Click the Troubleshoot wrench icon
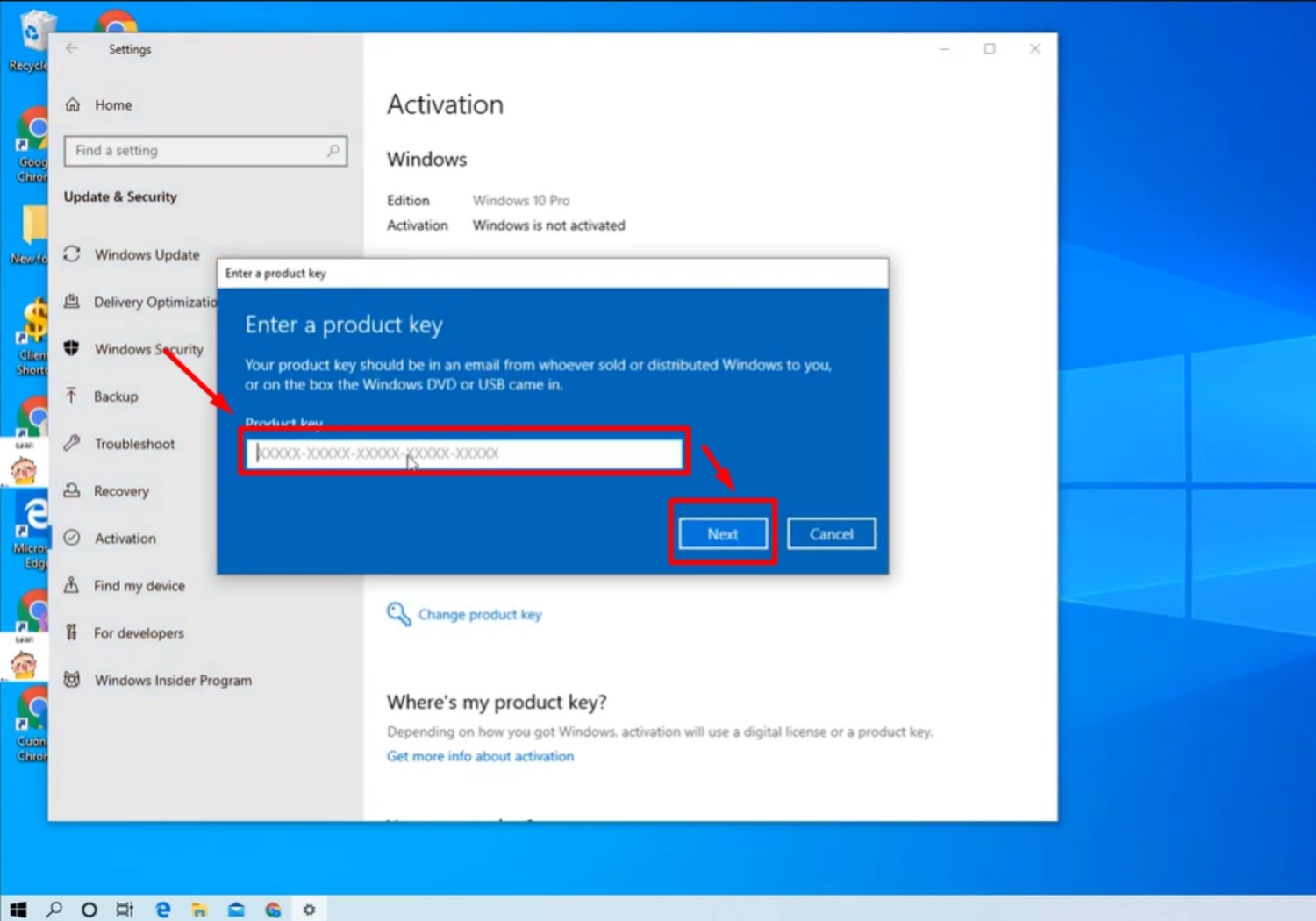Image resolution: width=1316 pixels, height=921 pixels. coord(72,444)
